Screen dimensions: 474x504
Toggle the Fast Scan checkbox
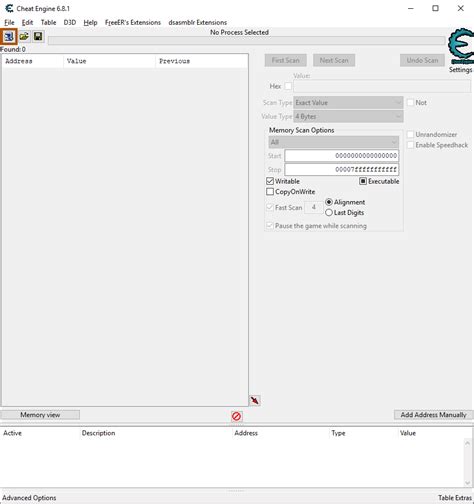coord(270,207)
